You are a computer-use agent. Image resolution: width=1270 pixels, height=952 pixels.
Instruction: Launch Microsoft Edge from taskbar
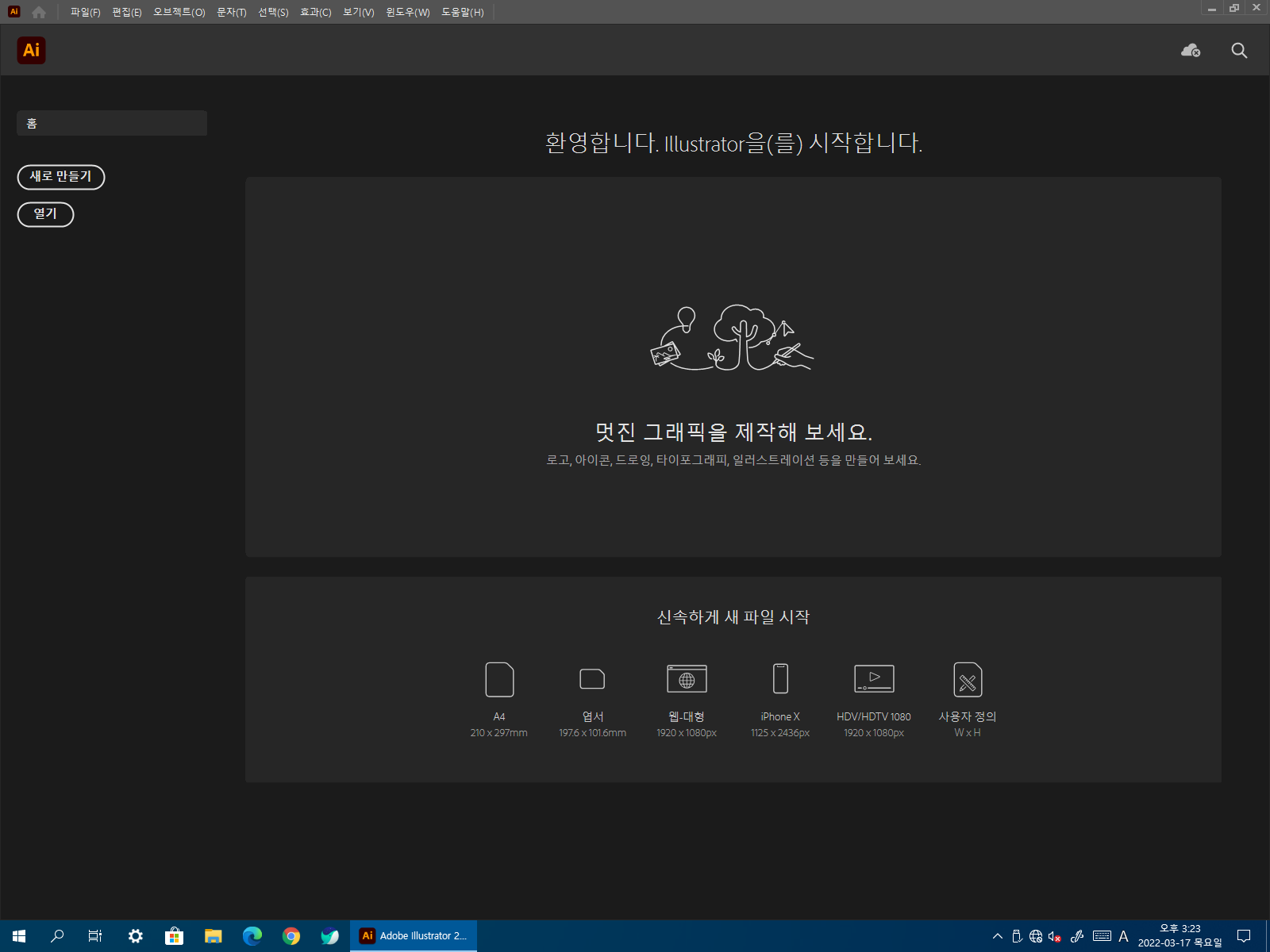pos(252,936)
